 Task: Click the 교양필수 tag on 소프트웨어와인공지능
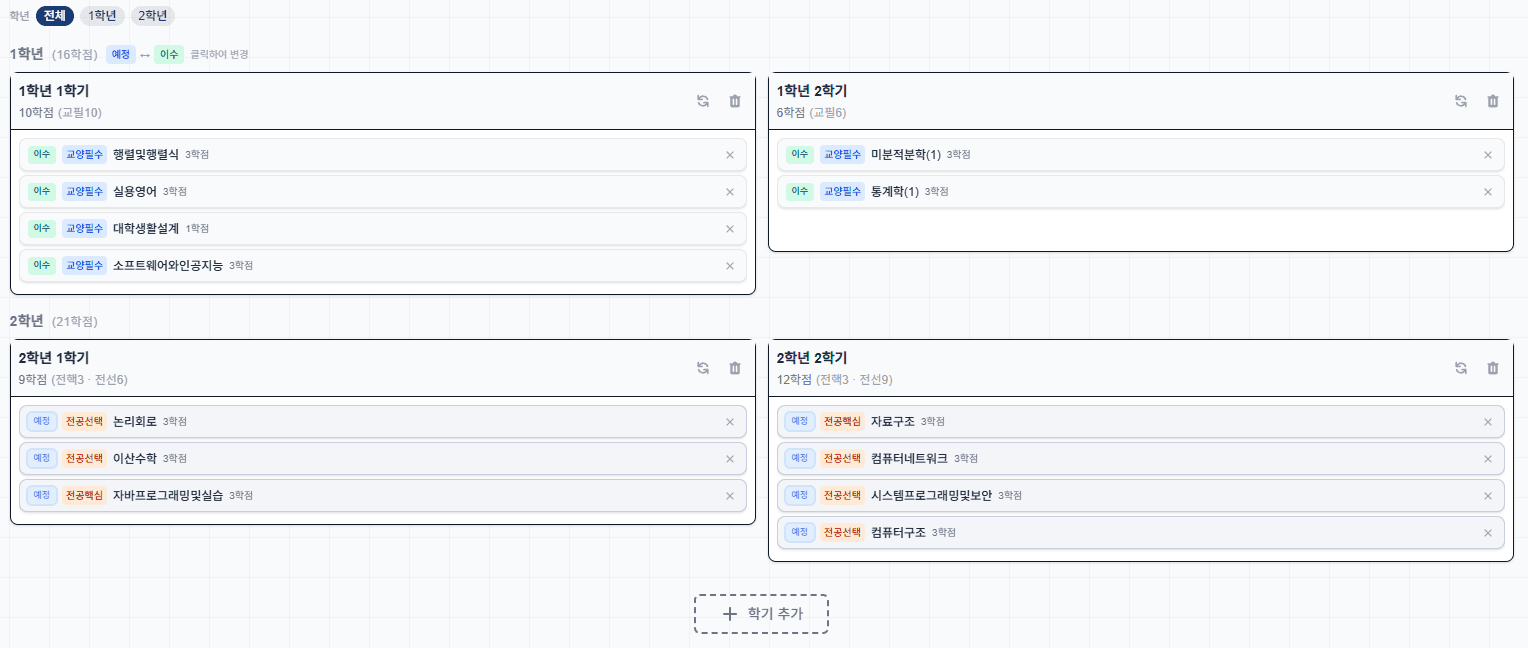point(84,265)
